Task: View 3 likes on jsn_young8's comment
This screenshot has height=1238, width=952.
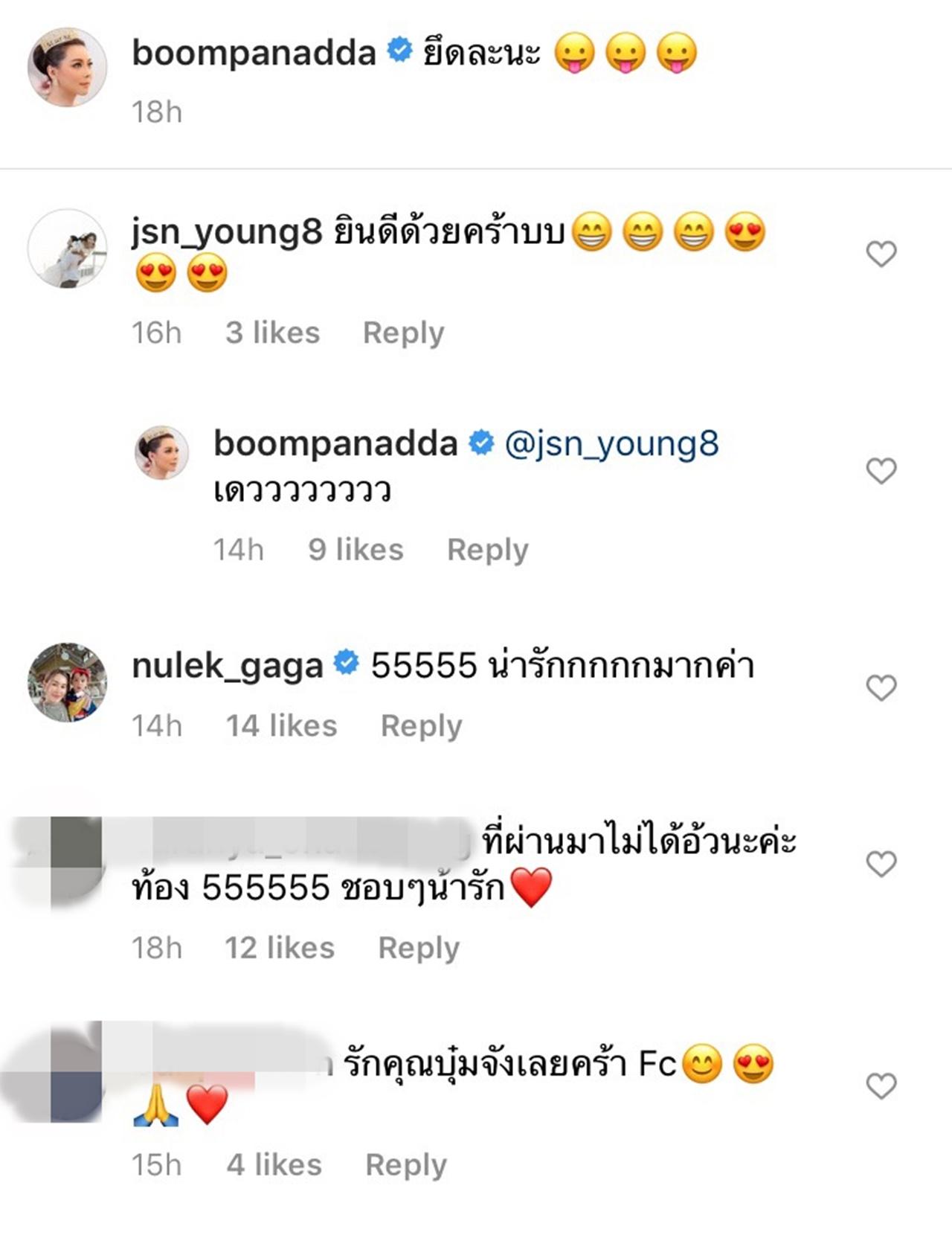Action: [x=272, y=333]
